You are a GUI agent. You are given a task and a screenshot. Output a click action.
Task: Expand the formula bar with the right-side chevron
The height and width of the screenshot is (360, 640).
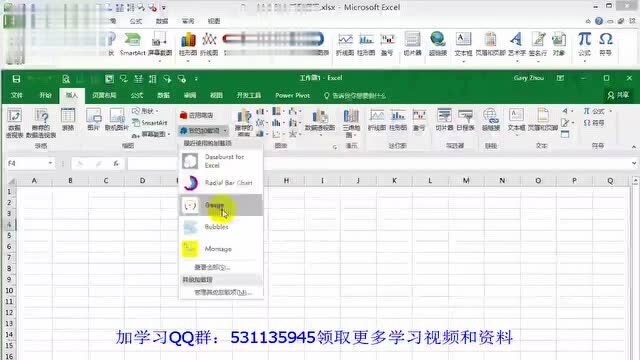click(633, 163)
